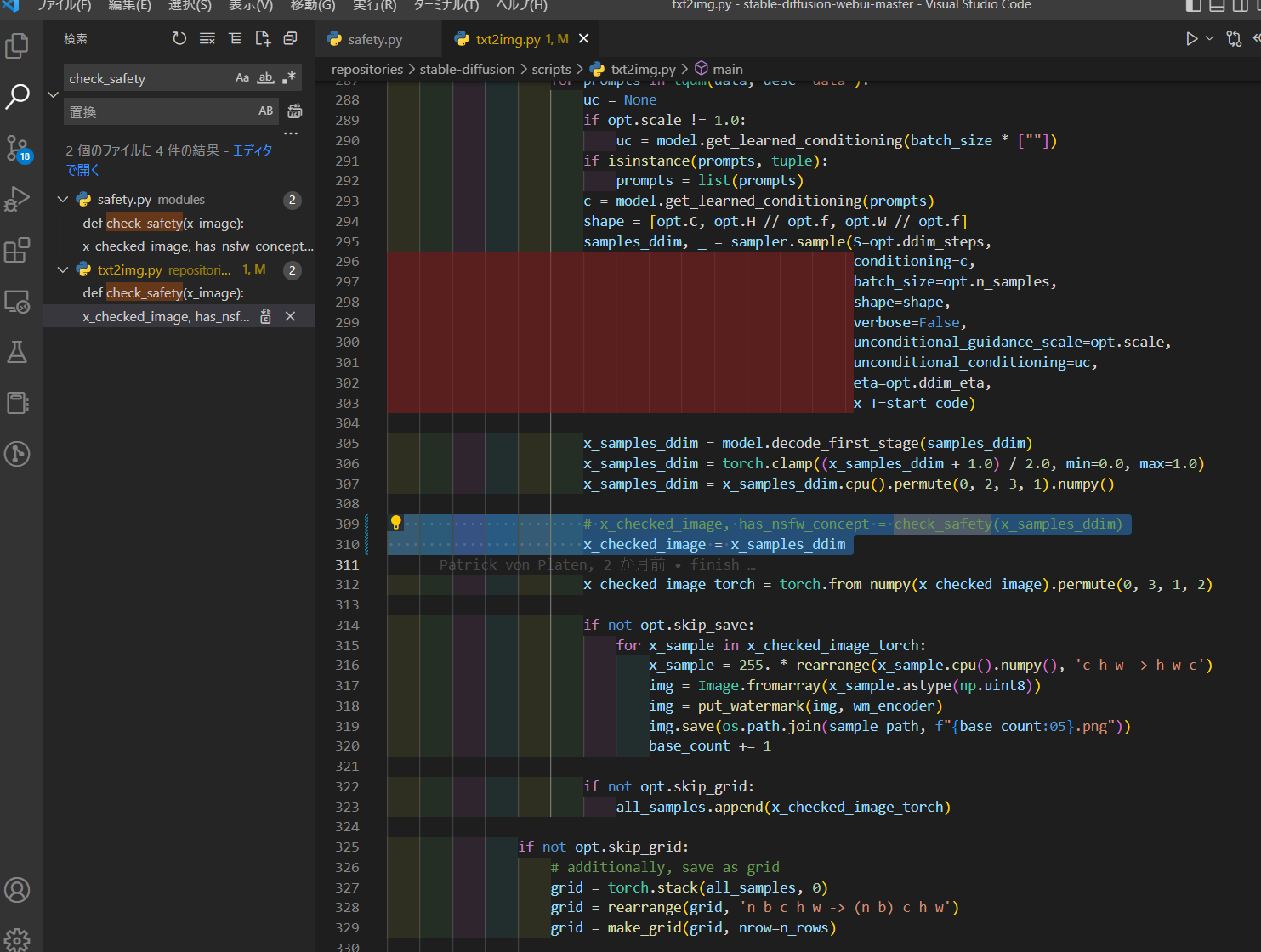Click the lightbulb code action on line 309
1261x952 pixels.
[395, 523]
